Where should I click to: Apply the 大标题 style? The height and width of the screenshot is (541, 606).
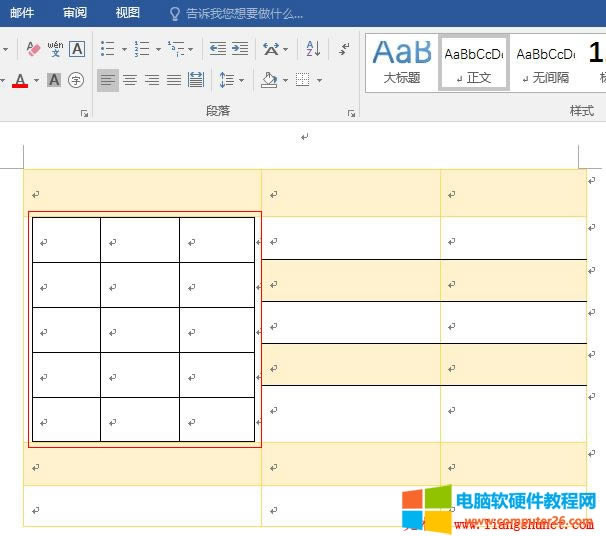point(402,63)
